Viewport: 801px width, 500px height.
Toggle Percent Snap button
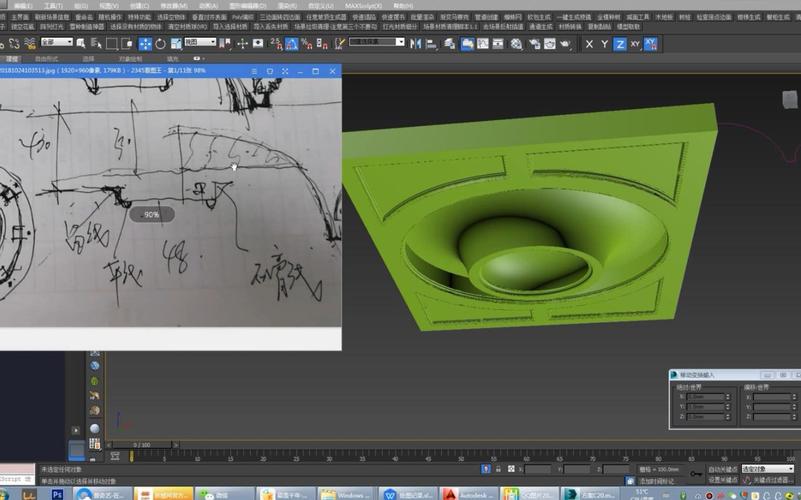pyautogui.click(x=307, y=44)
